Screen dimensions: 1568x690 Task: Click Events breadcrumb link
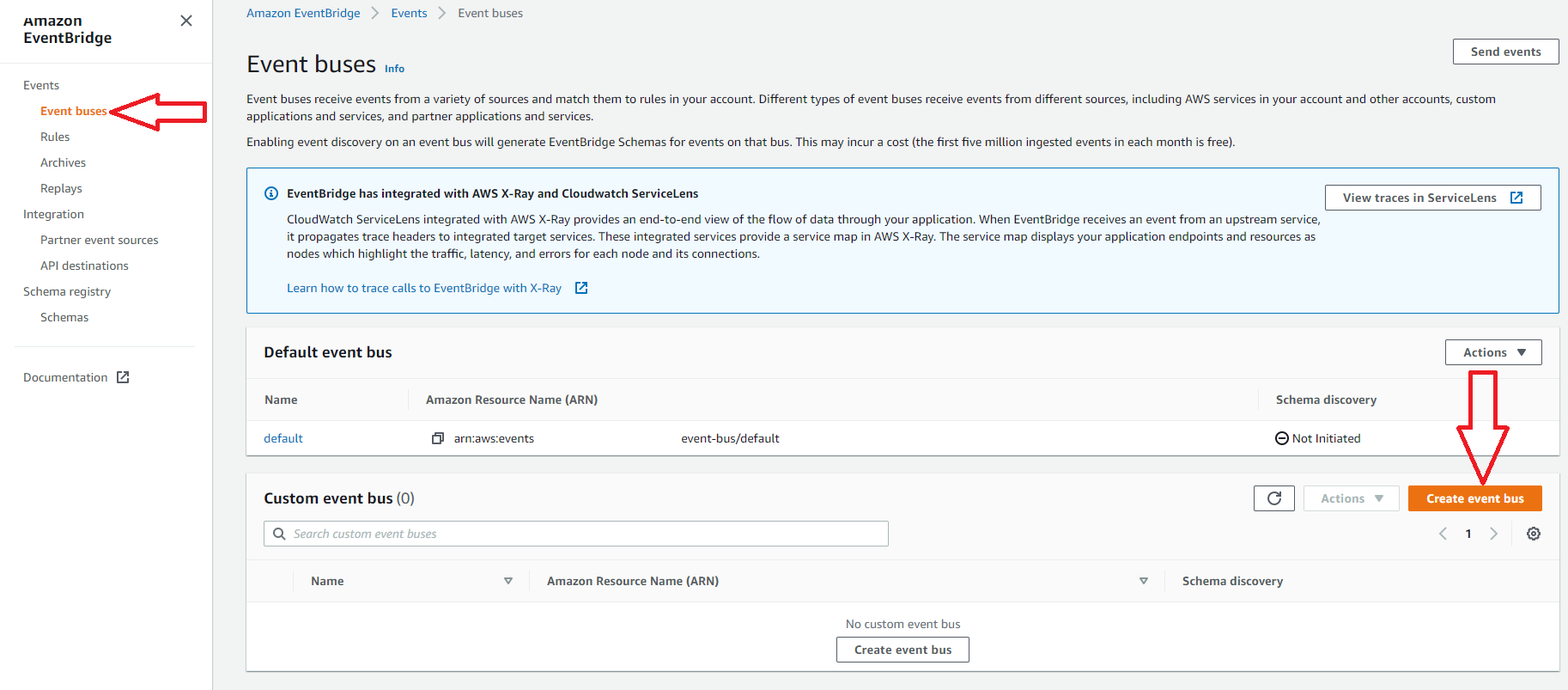click(x=409, y=13)
